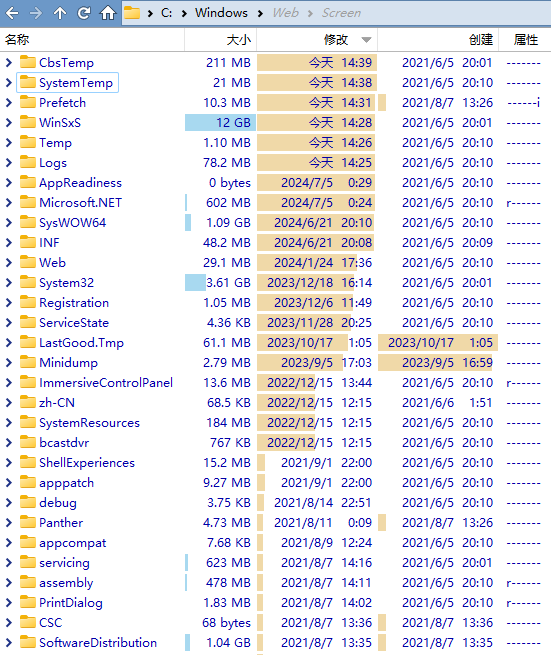Click the 68 bytes size of CSC
This screenshot has width=551, height=655.
tap(226, 623)
